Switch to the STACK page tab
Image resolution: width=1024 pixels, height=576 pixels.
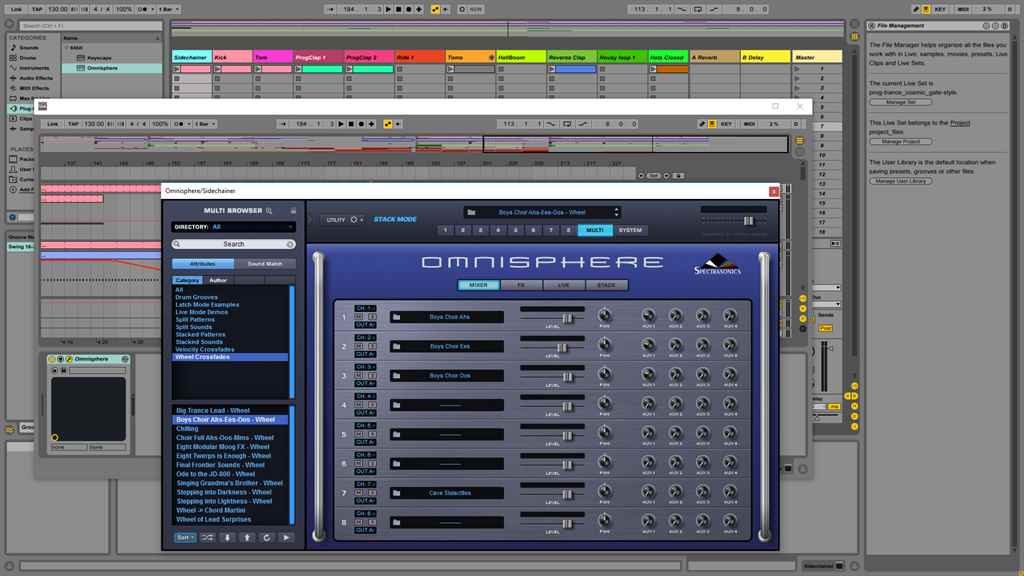(x=607, y=285)
